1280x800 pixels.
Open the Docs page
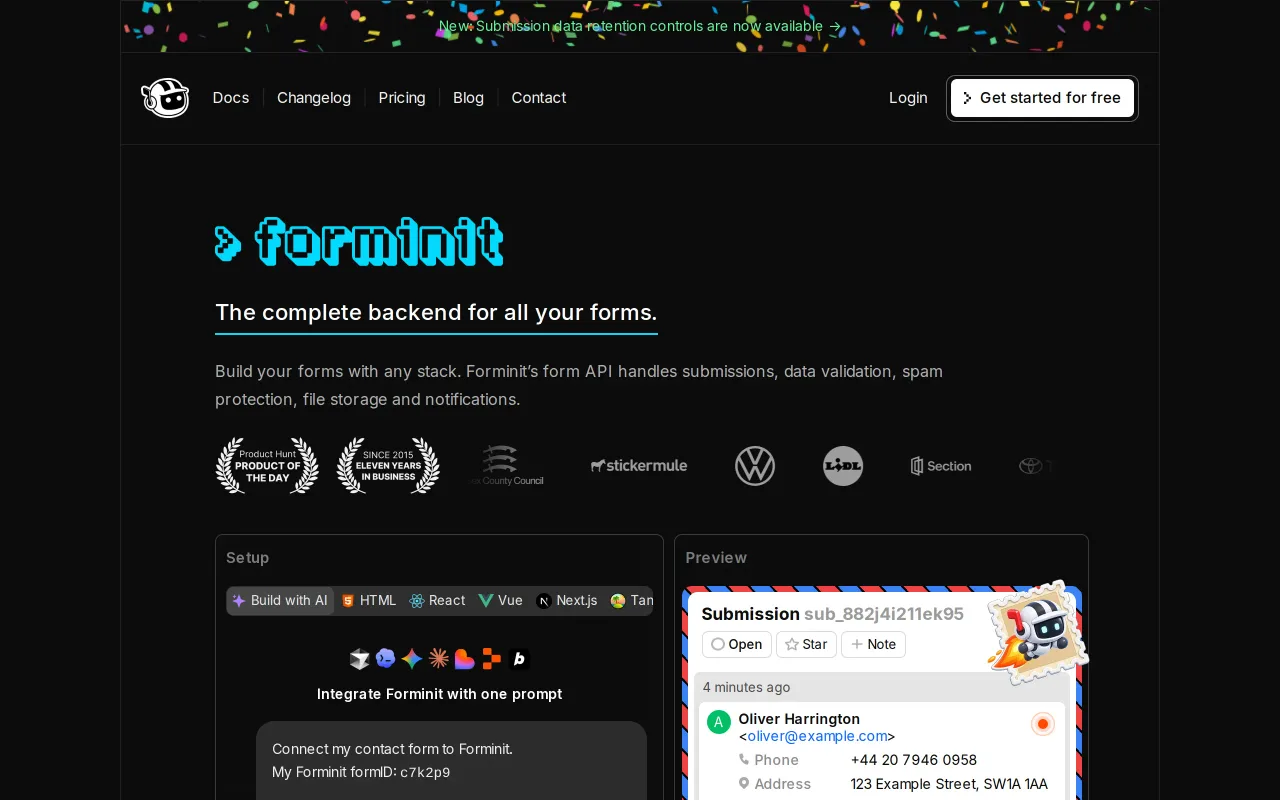(x=231, y=98)
